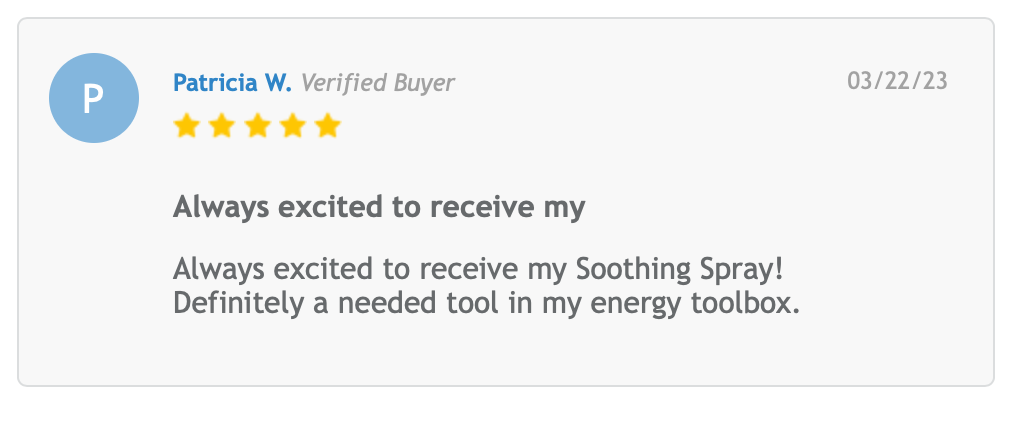Click the word "toolbox." ending the review
Image resolution: width=1022 pixels, height=432 pixels.
pyautogui.click(x=747, y=303)
